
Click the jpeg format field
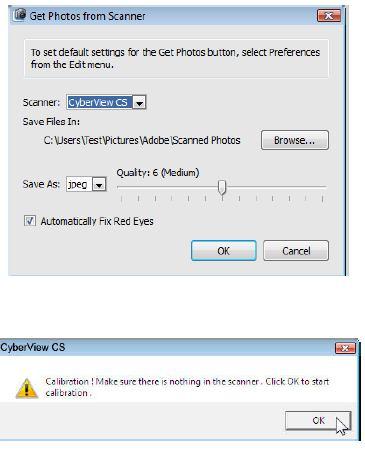tap(79, 184)
